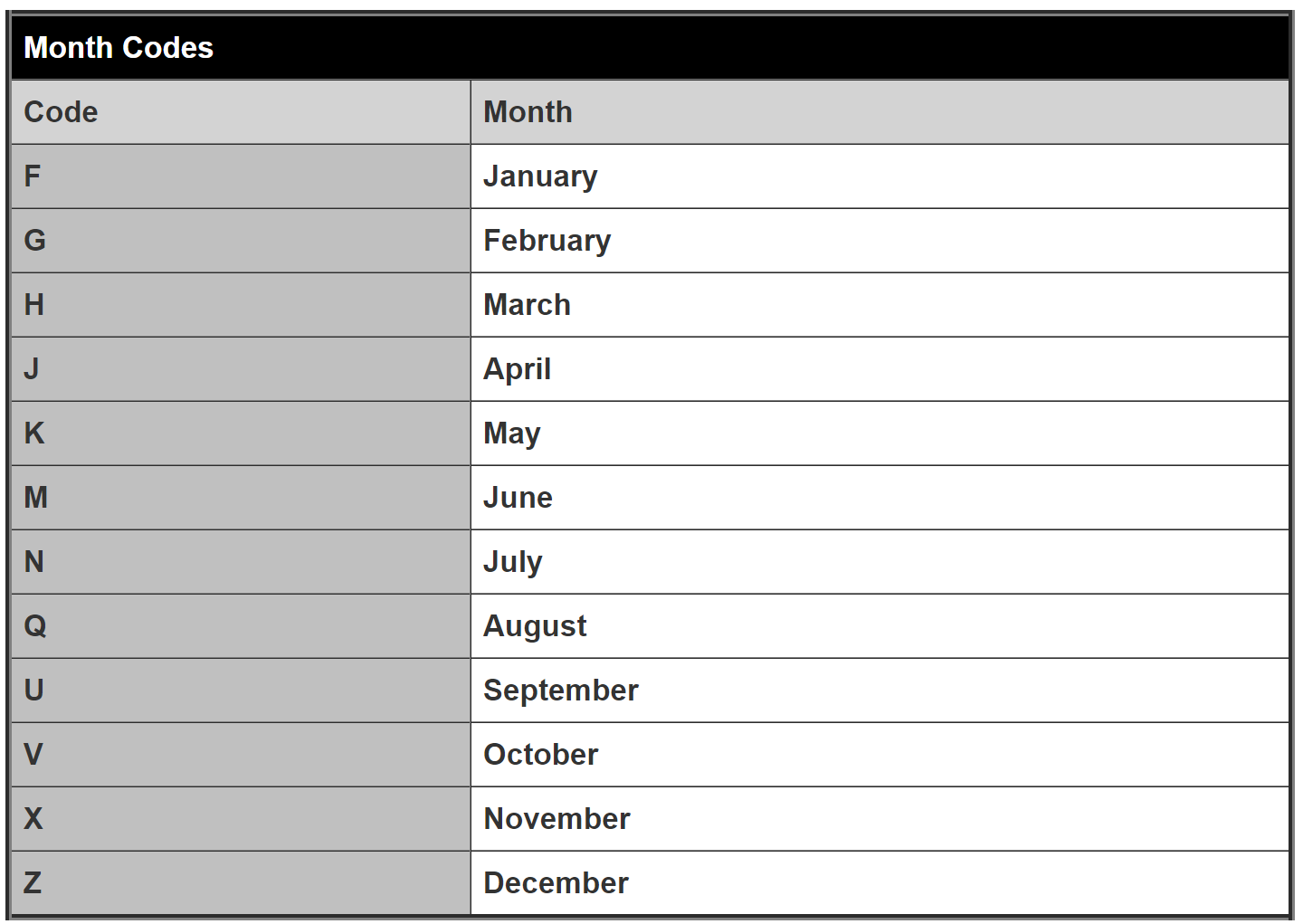Image resolution: width=1303 pixels, height=924 pixels.
Task: Click the January month cell
Action: coord(540,176)
